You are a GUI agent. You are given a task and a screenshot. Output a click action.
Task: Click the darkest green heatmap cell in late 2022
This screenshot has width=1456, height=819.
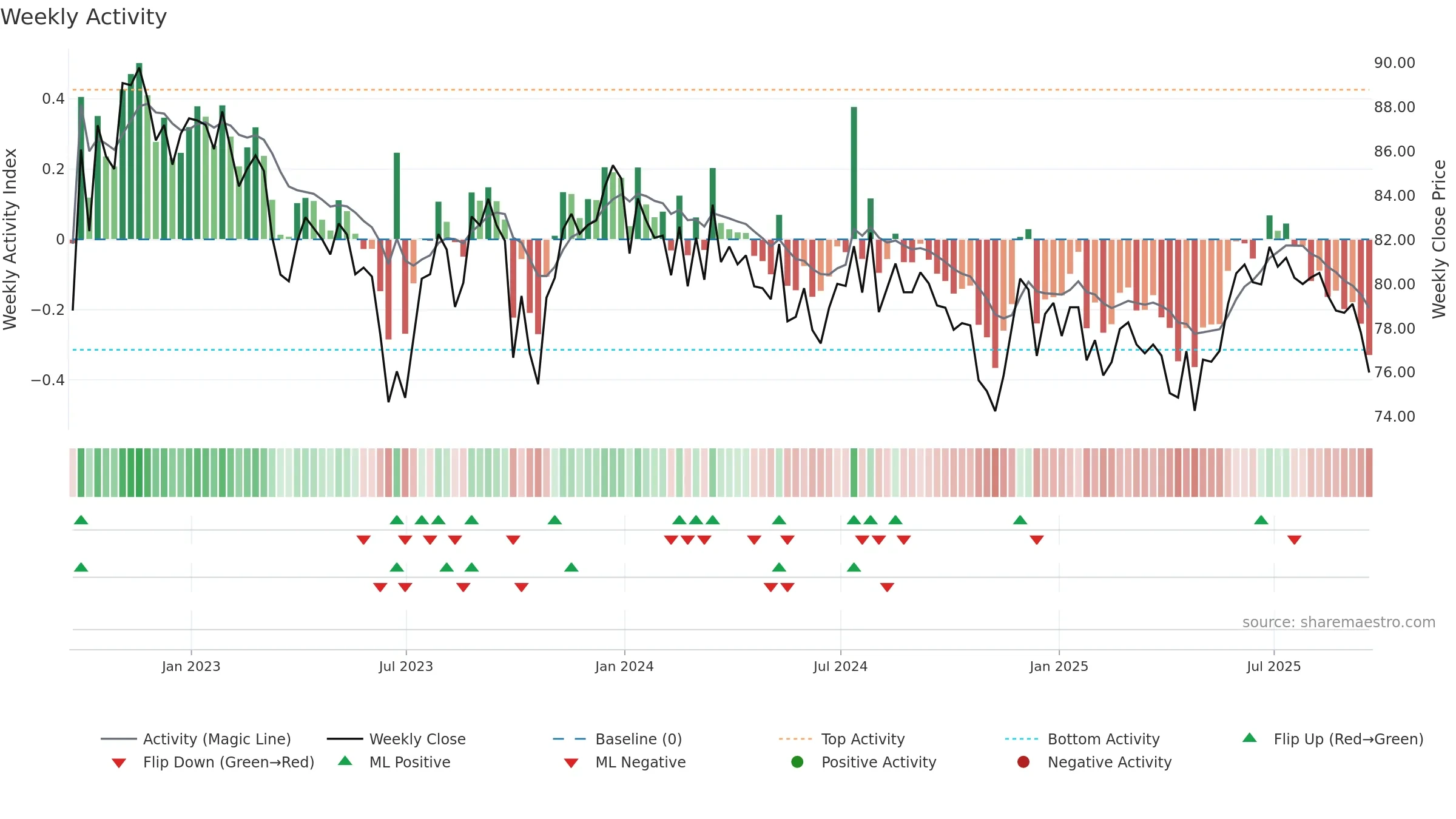pyautogui.click(x=139, y=473)
